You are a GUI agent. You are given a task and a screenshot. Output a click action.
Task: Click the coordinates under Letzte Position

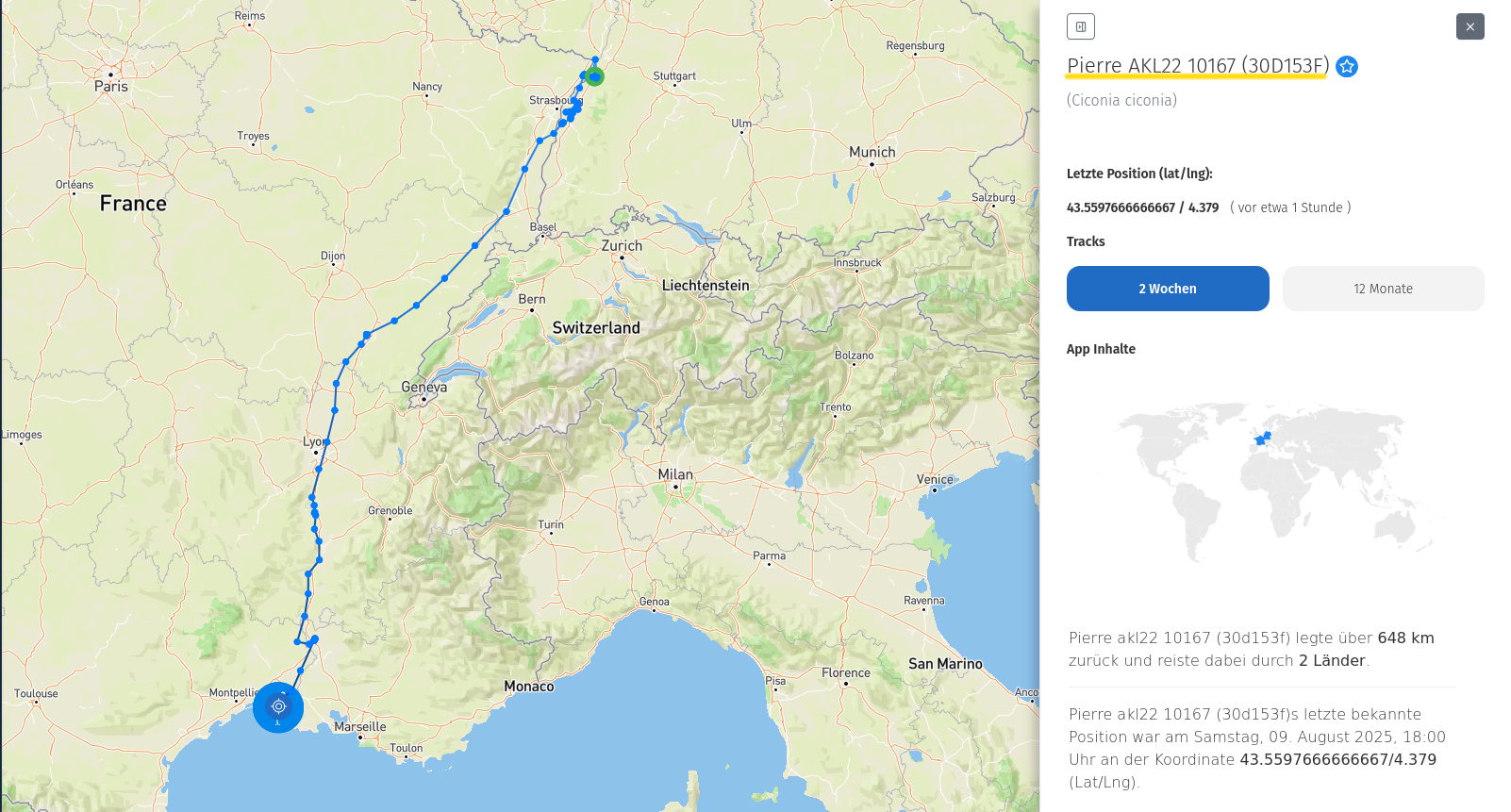point(1142,207)
